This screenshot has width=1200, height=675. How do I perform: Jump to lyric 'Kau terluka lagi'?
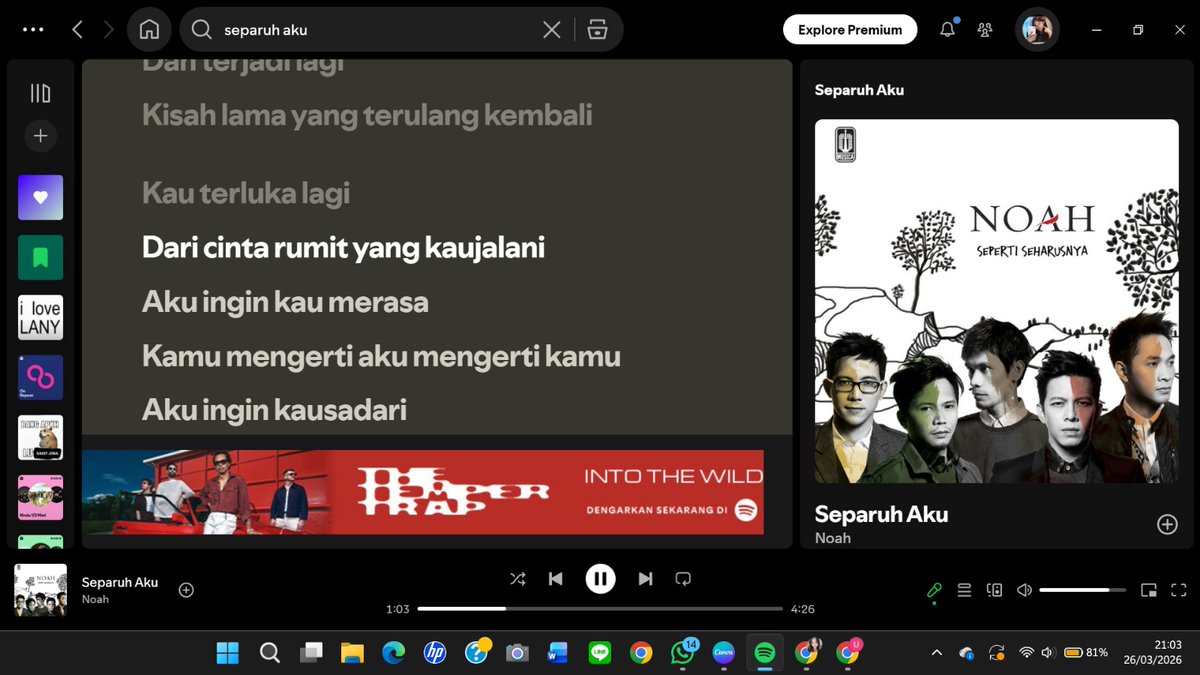[246, 193]
